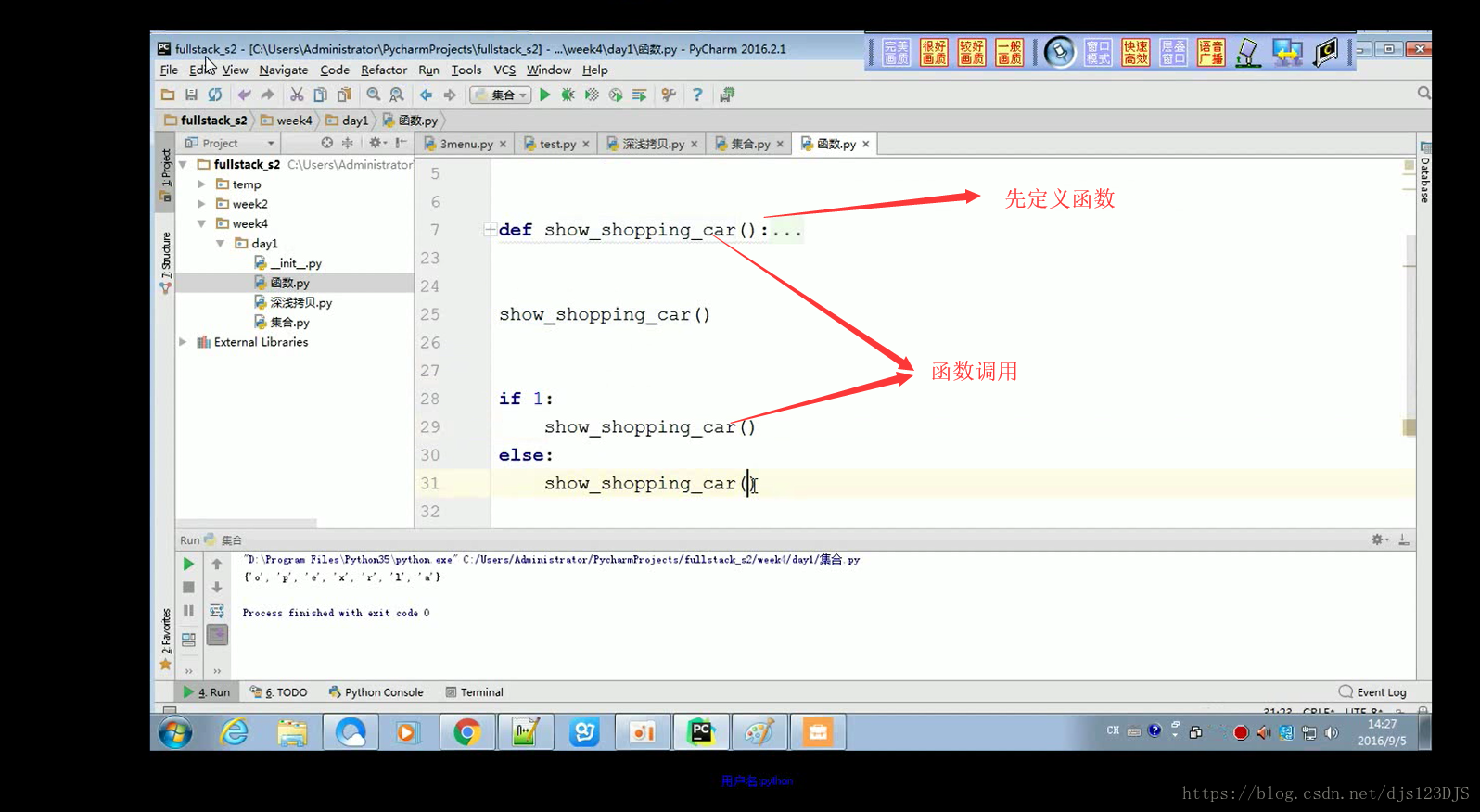Collapse the fullstack_s2 project root
The width and height of the screenshot is (1480, 812).
coord(183,164)
